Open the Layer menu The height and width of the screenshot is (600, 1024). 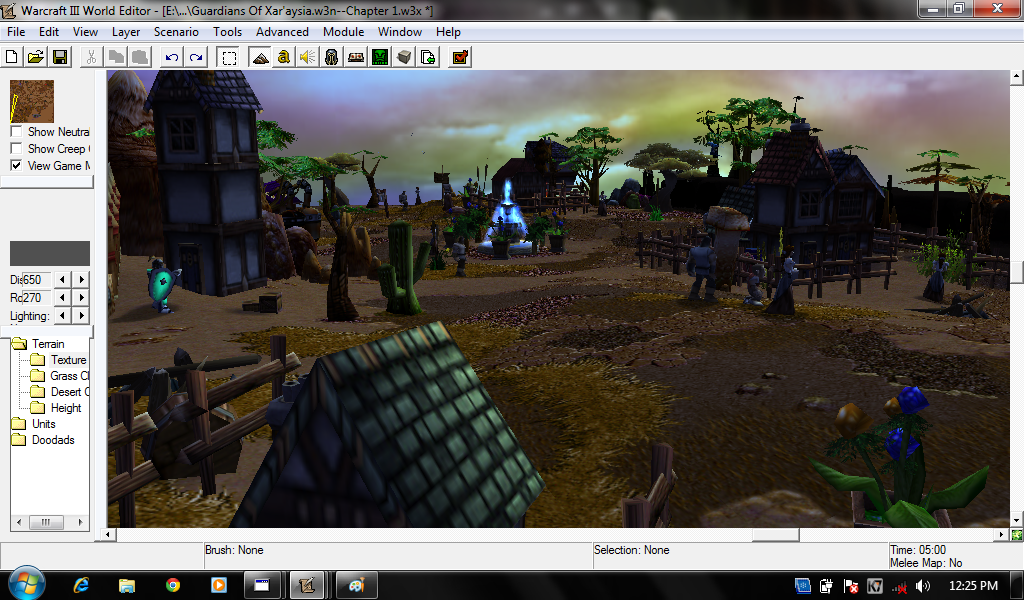pos(126,31)
